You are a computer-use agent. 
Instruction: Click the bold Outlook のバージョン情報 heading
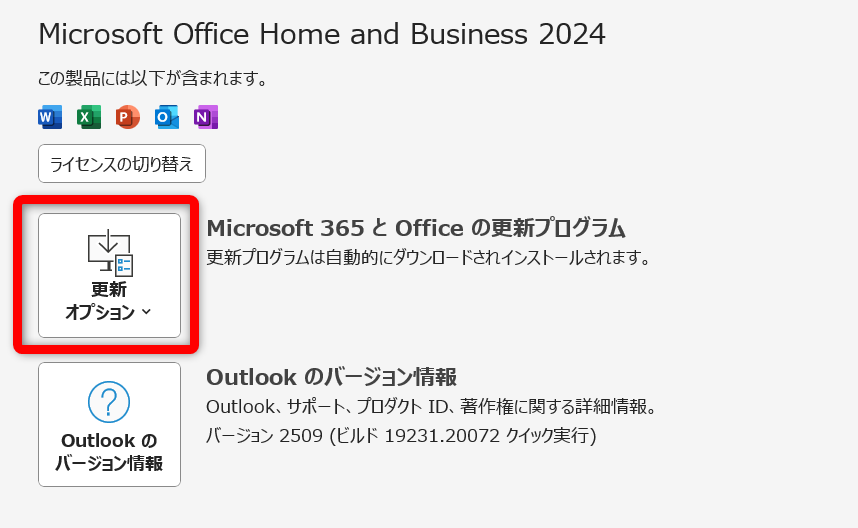coord(331,377)
